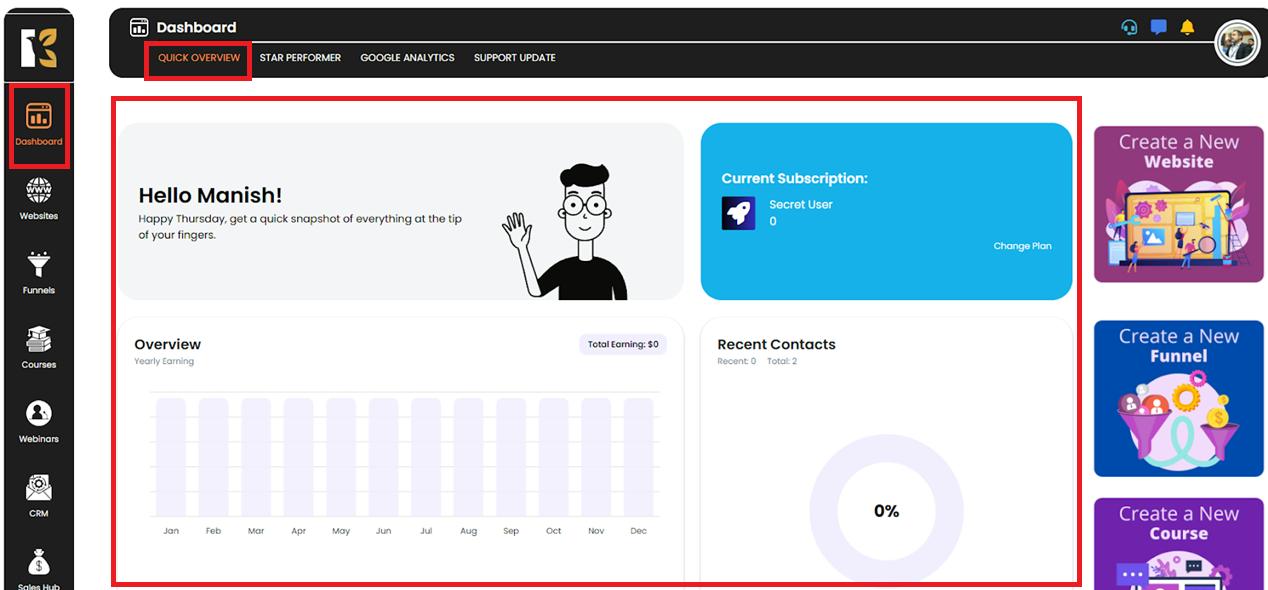Open the Funnels sidebar icon

click(39, 265)
